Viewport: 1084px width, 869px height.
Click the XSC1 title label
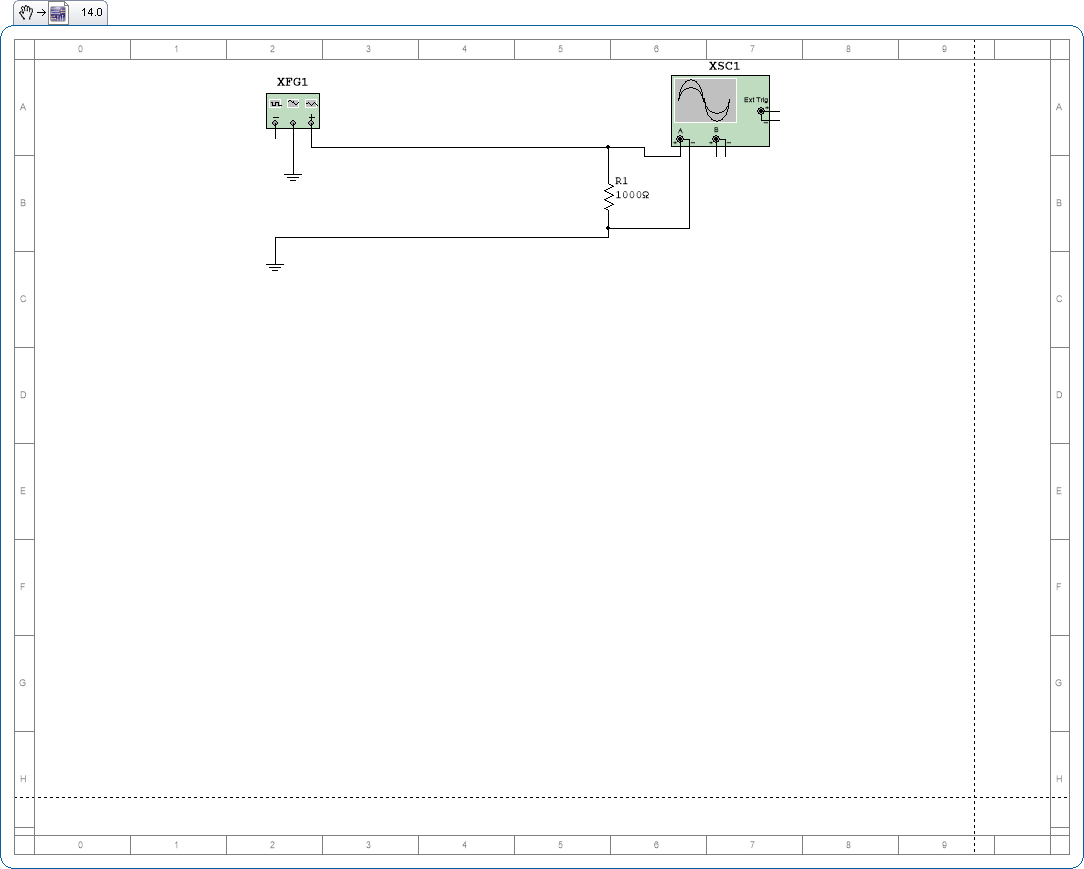pos(724,66)
